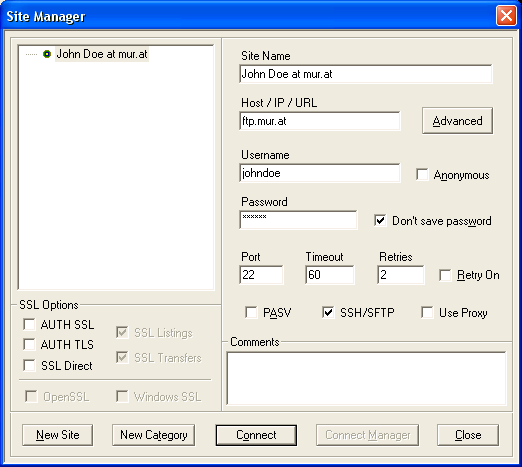Enable the Anonymous checkbox

click(422, 175)
